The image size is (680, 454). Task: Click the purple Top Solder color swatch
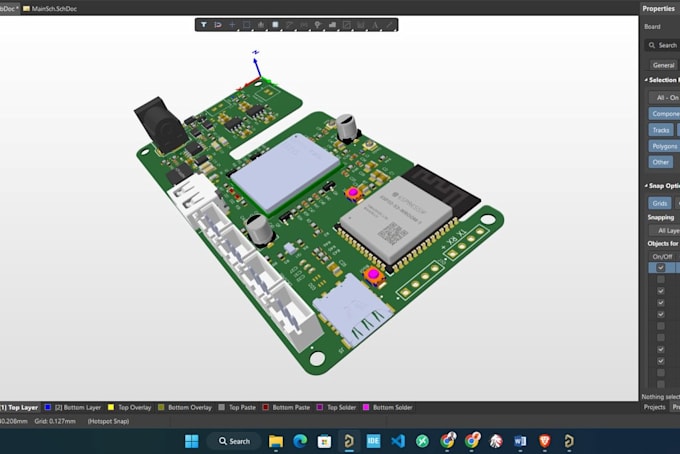point(320,407)
